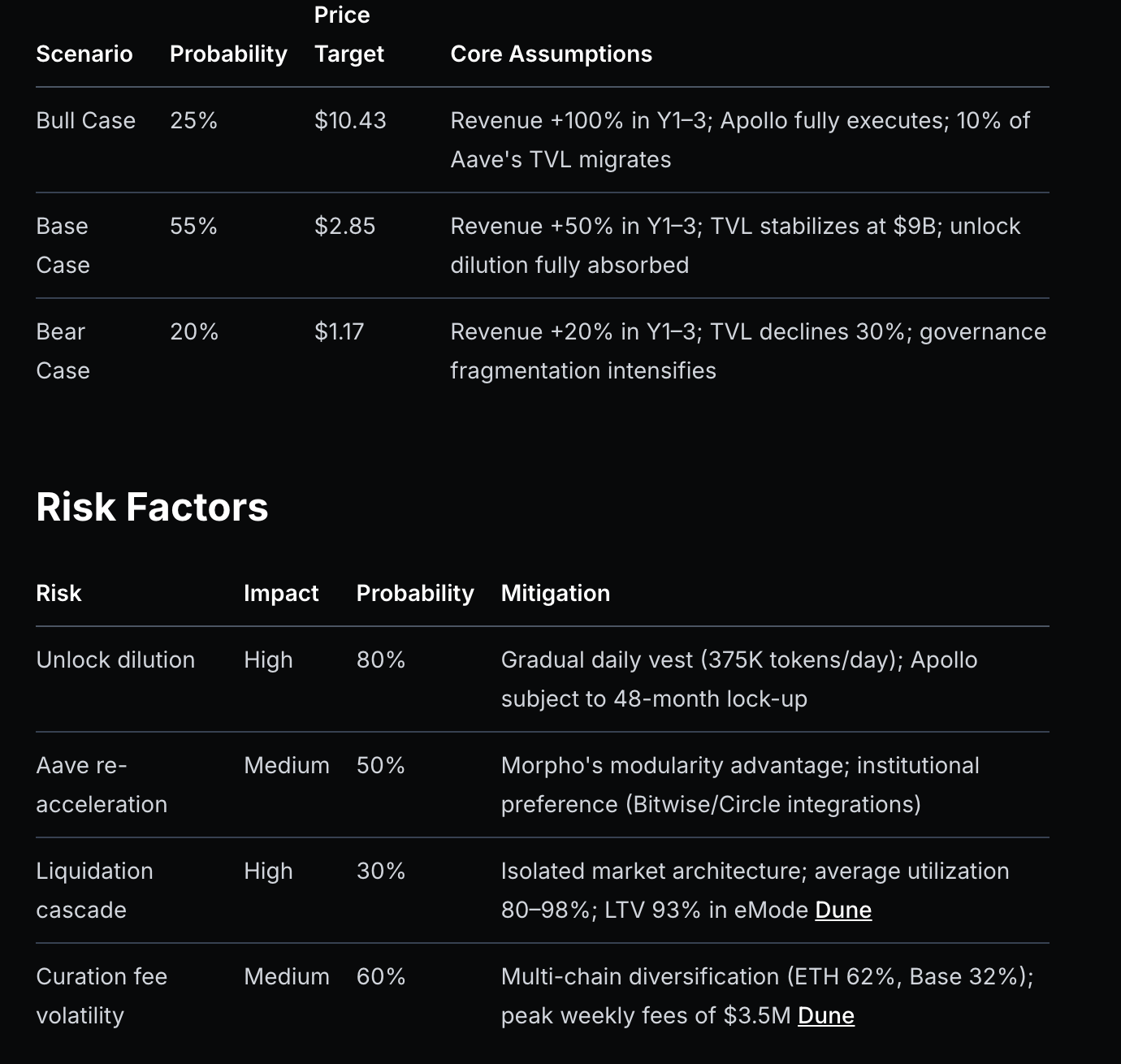This screenshot has height=1064, width=1121.
Task: Click the Risk column header
Action: pos(58,593)
